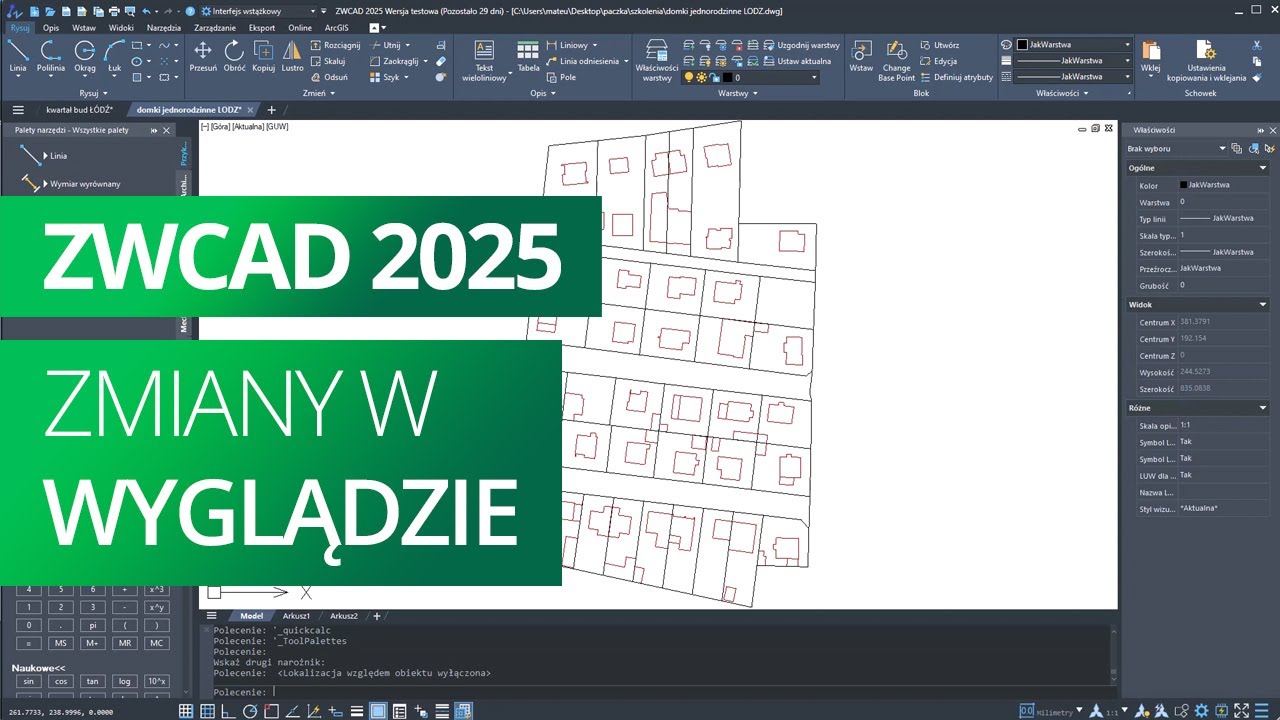Click the Pole field tool
This screenshot has height=720, width=1280.
561,77
